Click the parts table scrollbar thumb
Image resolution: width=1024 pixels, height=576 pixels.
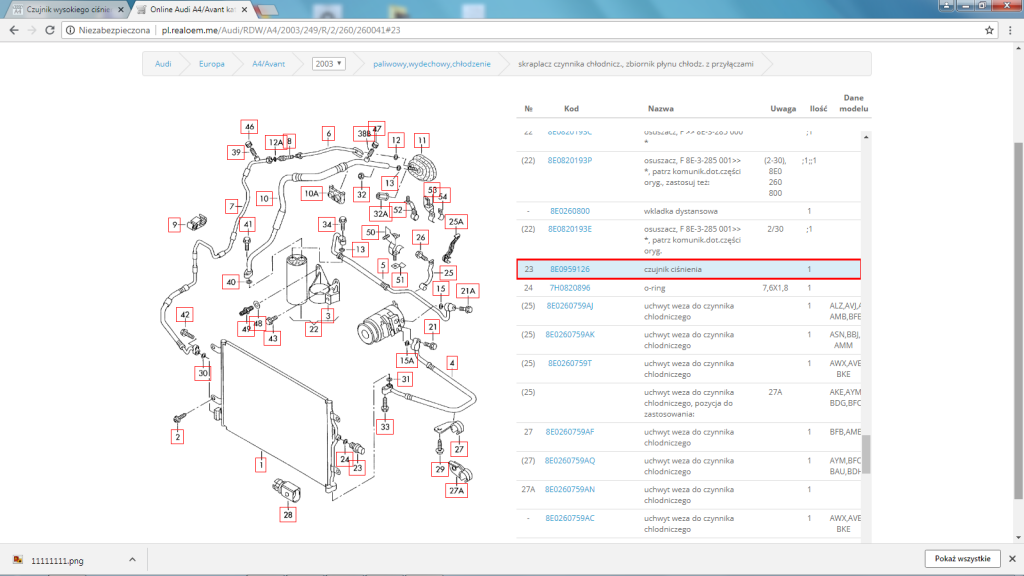(x=866, y=454)
